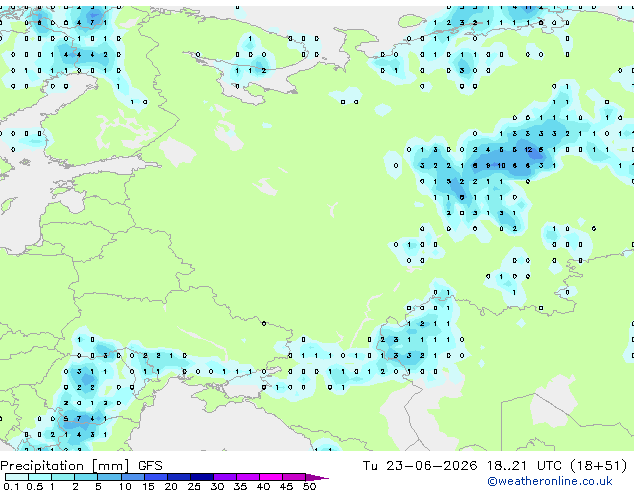Viewport: 634px width, 490px height.
Task: Click the purple above-50 legend arrow tip
Action: click(317, 477)
